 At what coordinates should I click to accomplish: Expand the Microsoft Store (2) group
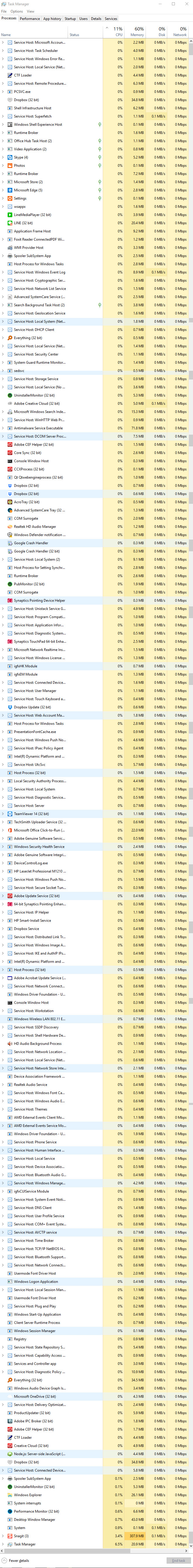(x=3, y=182)
